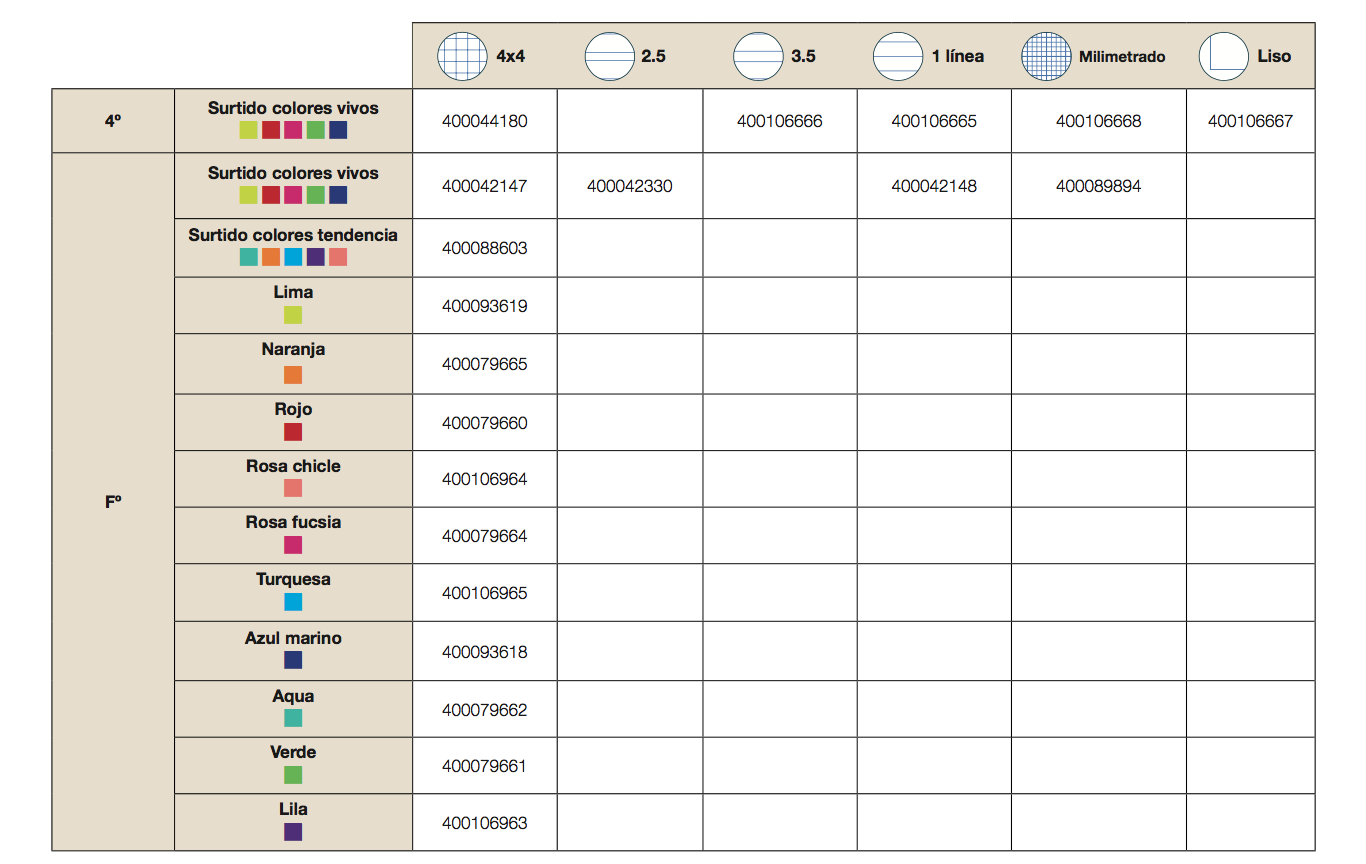Click code 400093619 in Lima row

coord(484,306)
